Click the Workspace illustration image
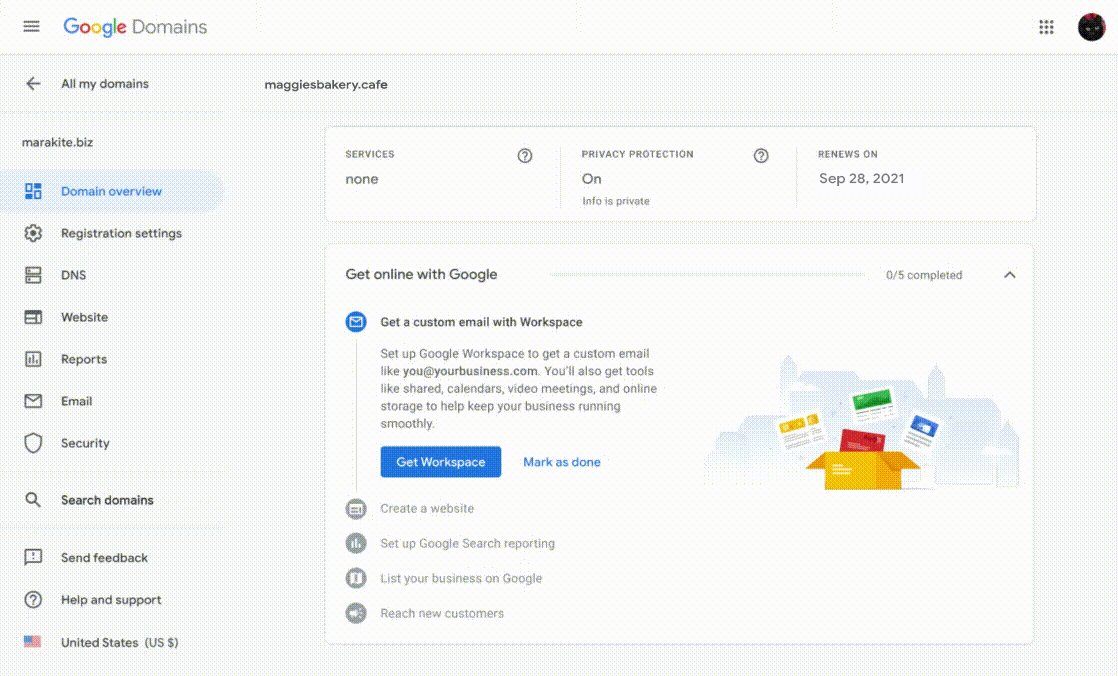The height and width of the screenshot is (676, 1118). (863, 422)
